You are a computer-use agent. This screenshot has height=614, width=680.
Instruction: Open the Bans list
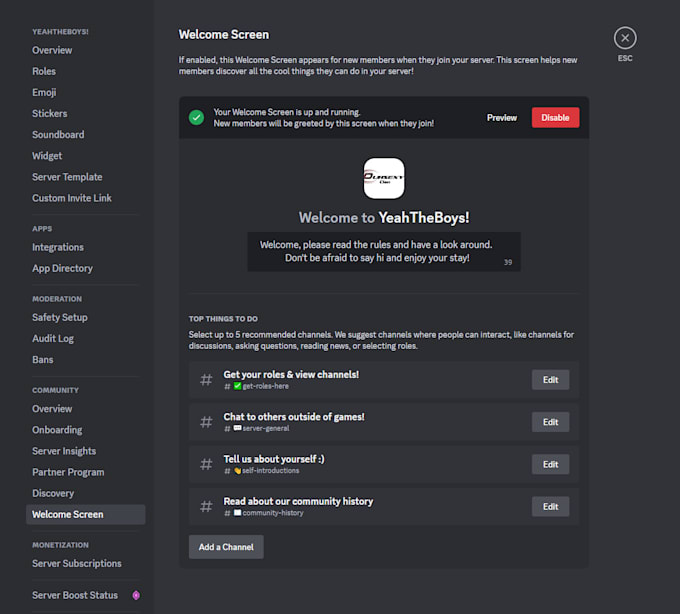point(42,360)
